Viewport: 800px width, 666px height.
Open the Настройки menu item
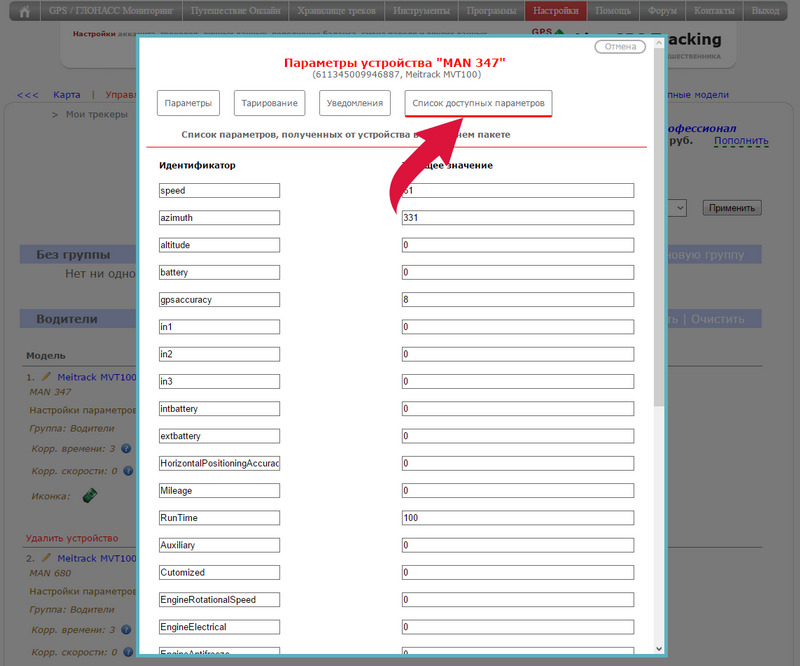pos(555,12)
